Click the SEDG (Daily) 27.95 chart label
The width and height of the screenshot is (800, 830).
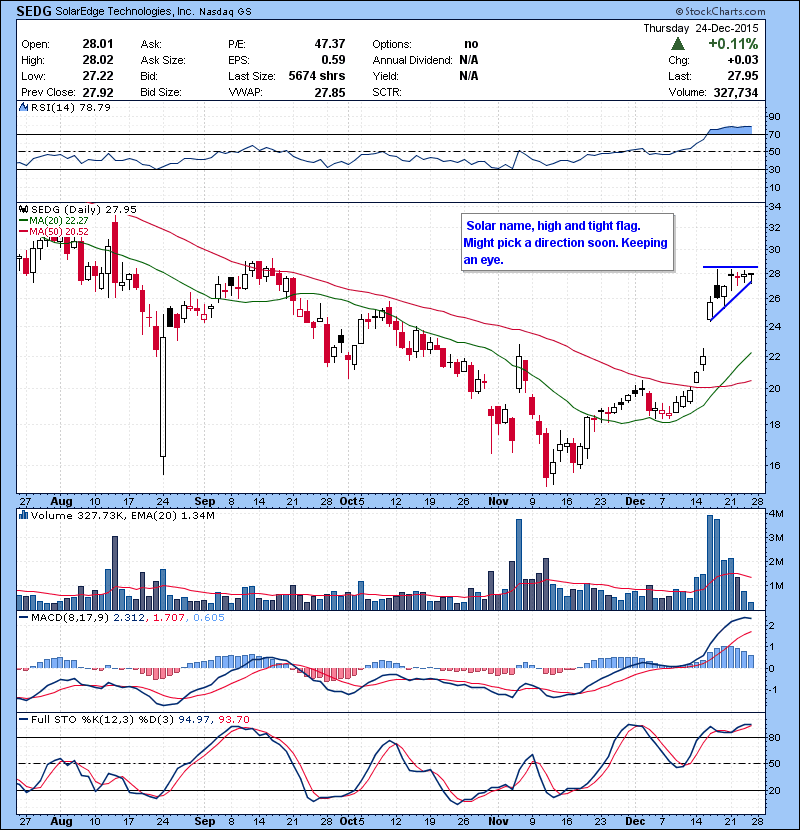[84, 210]
